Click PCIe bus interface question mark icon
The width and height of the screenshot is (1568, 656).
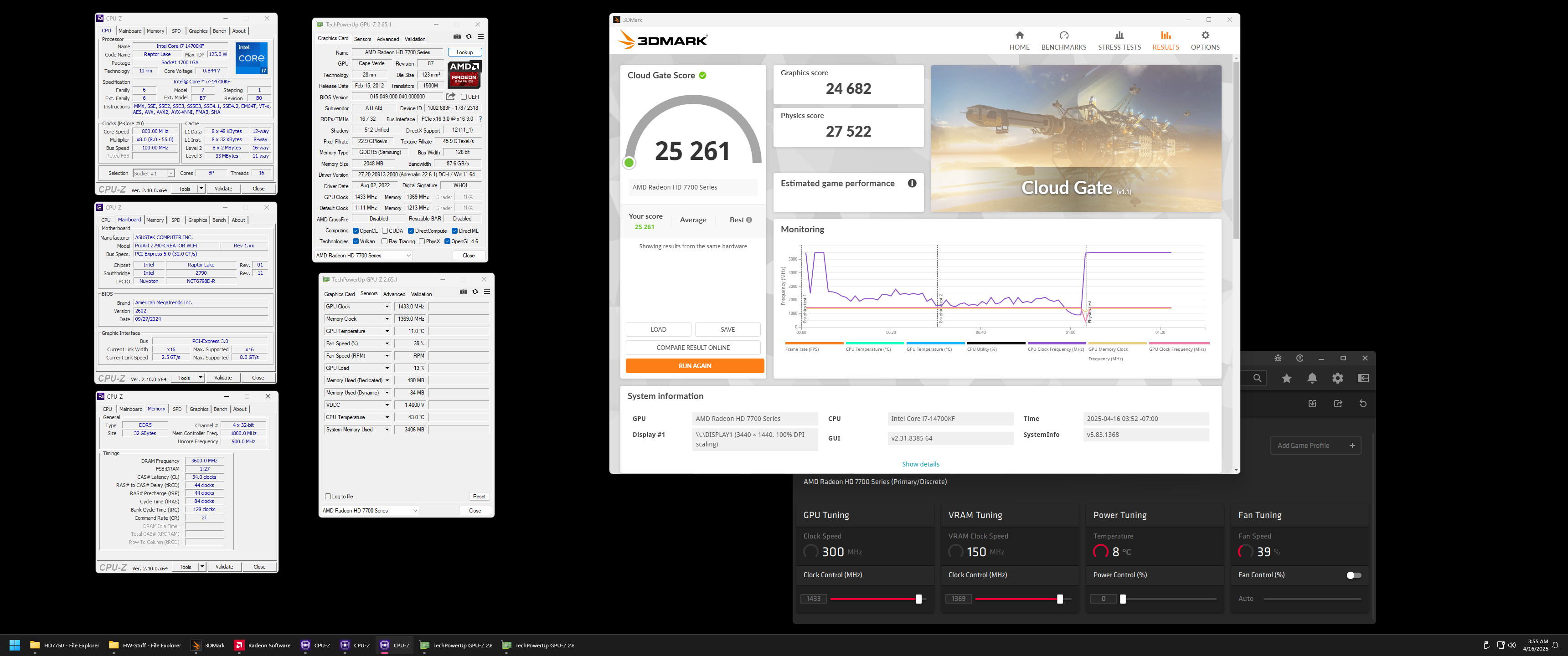tap(480, 118)
